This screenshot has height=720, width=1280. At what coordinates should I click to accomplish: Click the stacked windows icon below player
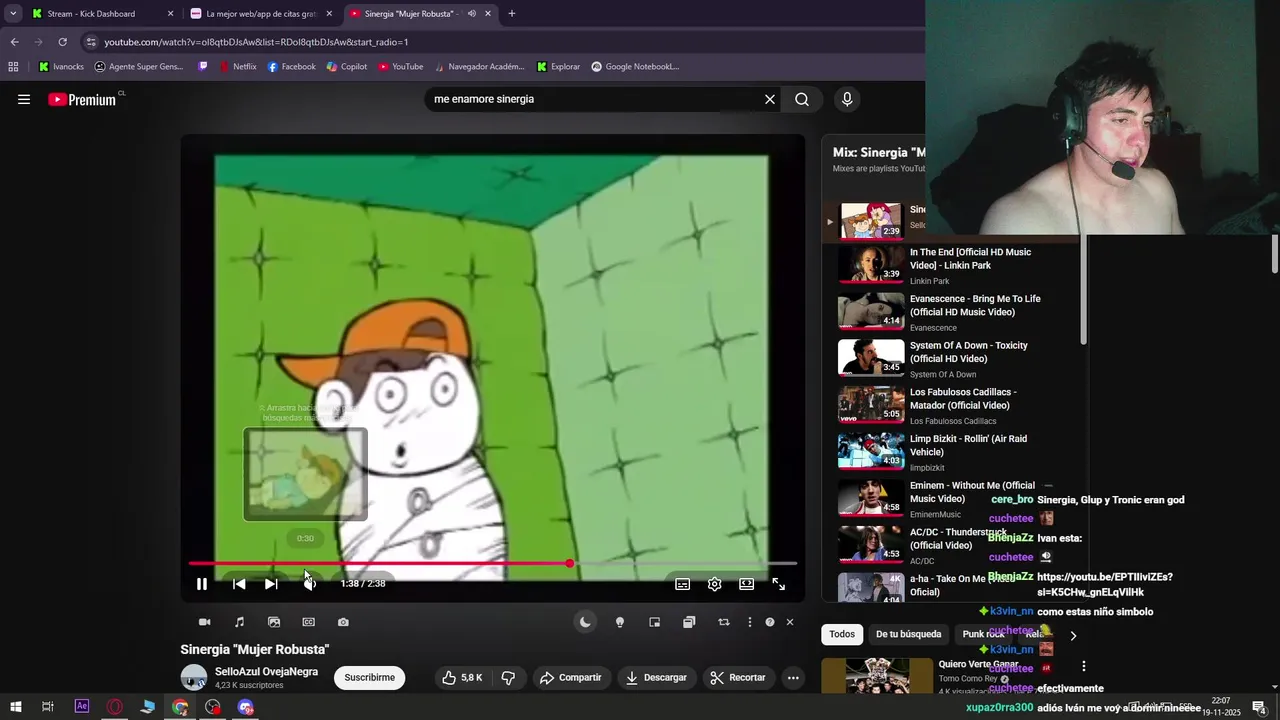click(x=689, y=622)
